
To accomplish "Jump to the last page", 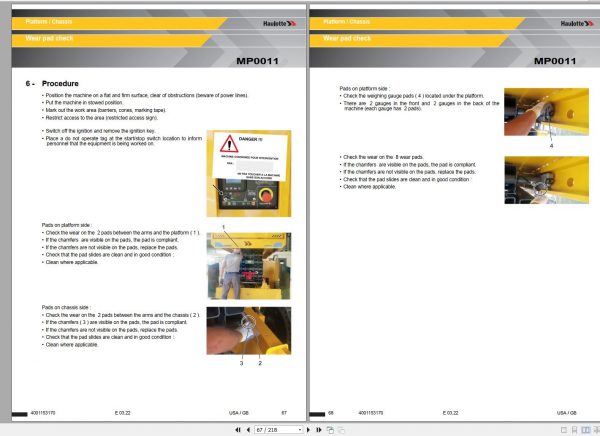I will point(318,430).
